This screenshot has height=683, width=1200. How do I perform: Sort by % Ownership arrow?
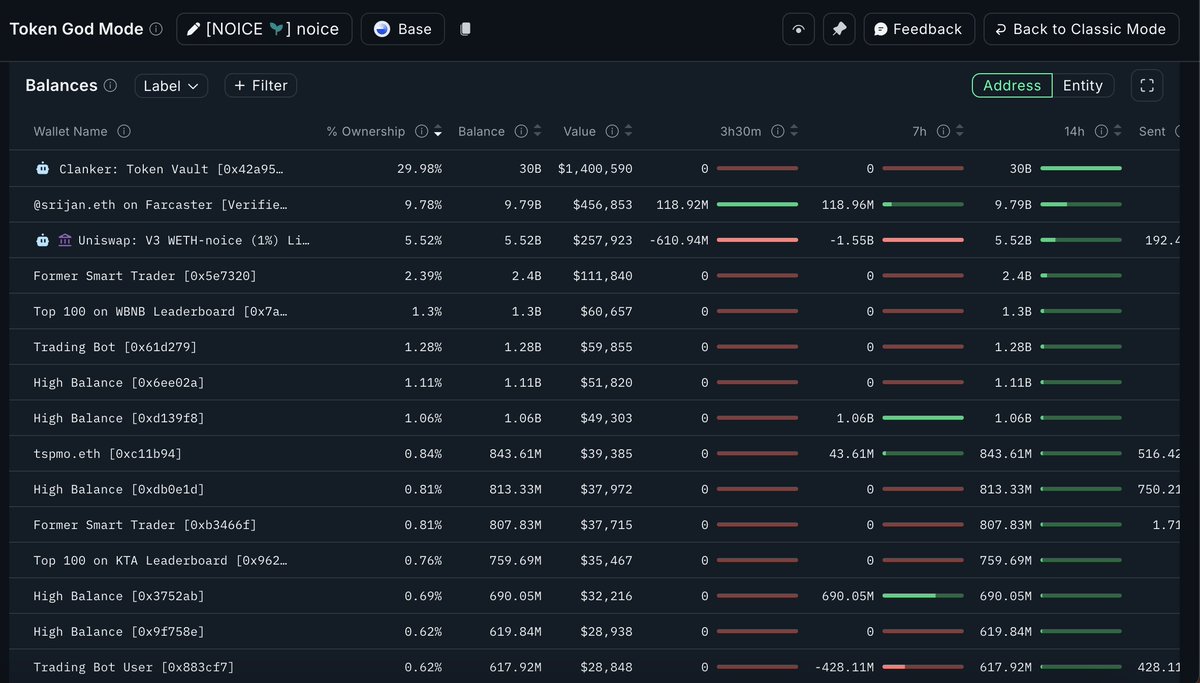437,131
